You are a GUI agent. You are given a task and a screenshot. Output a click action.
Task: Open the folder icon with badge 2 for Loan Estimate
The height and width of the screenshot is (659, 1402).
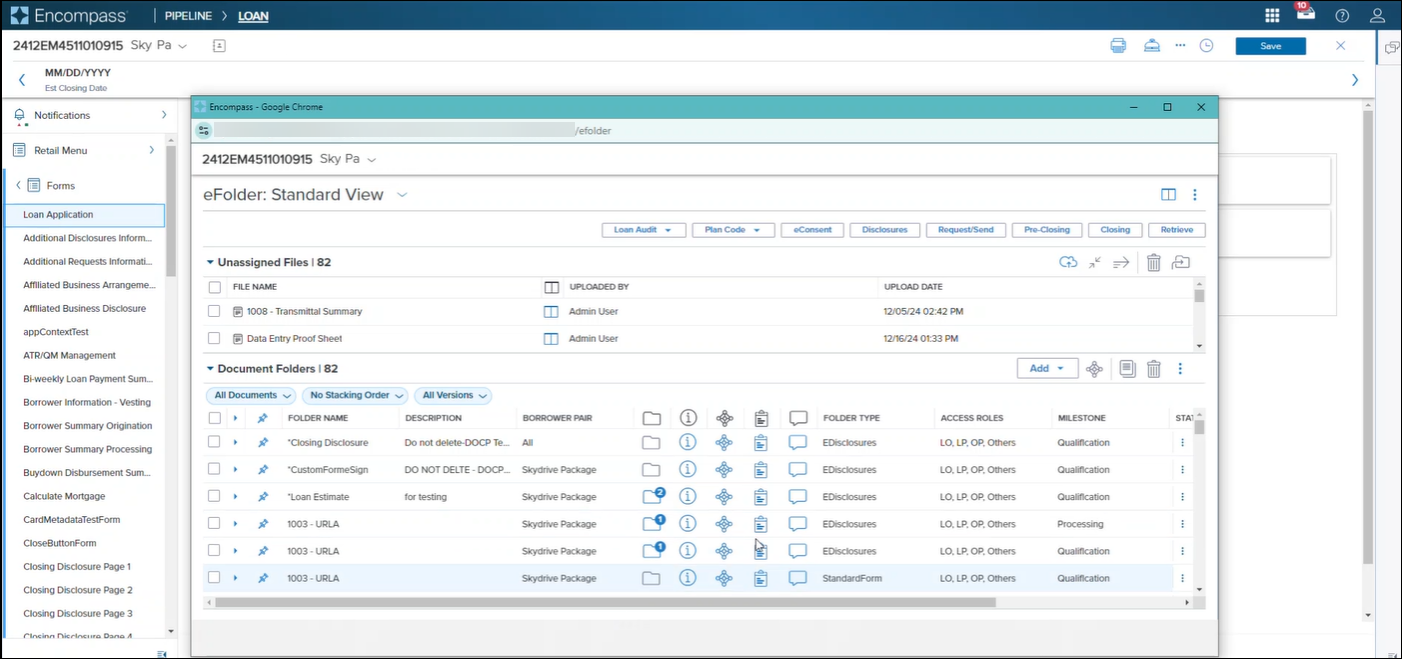pyautogui.click(x=652, y=496)
